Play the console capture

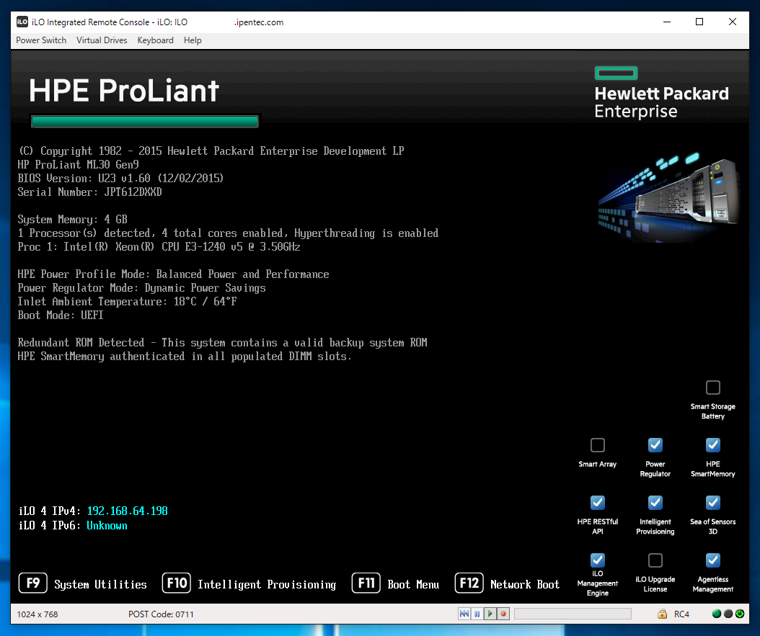pos(490,614)
